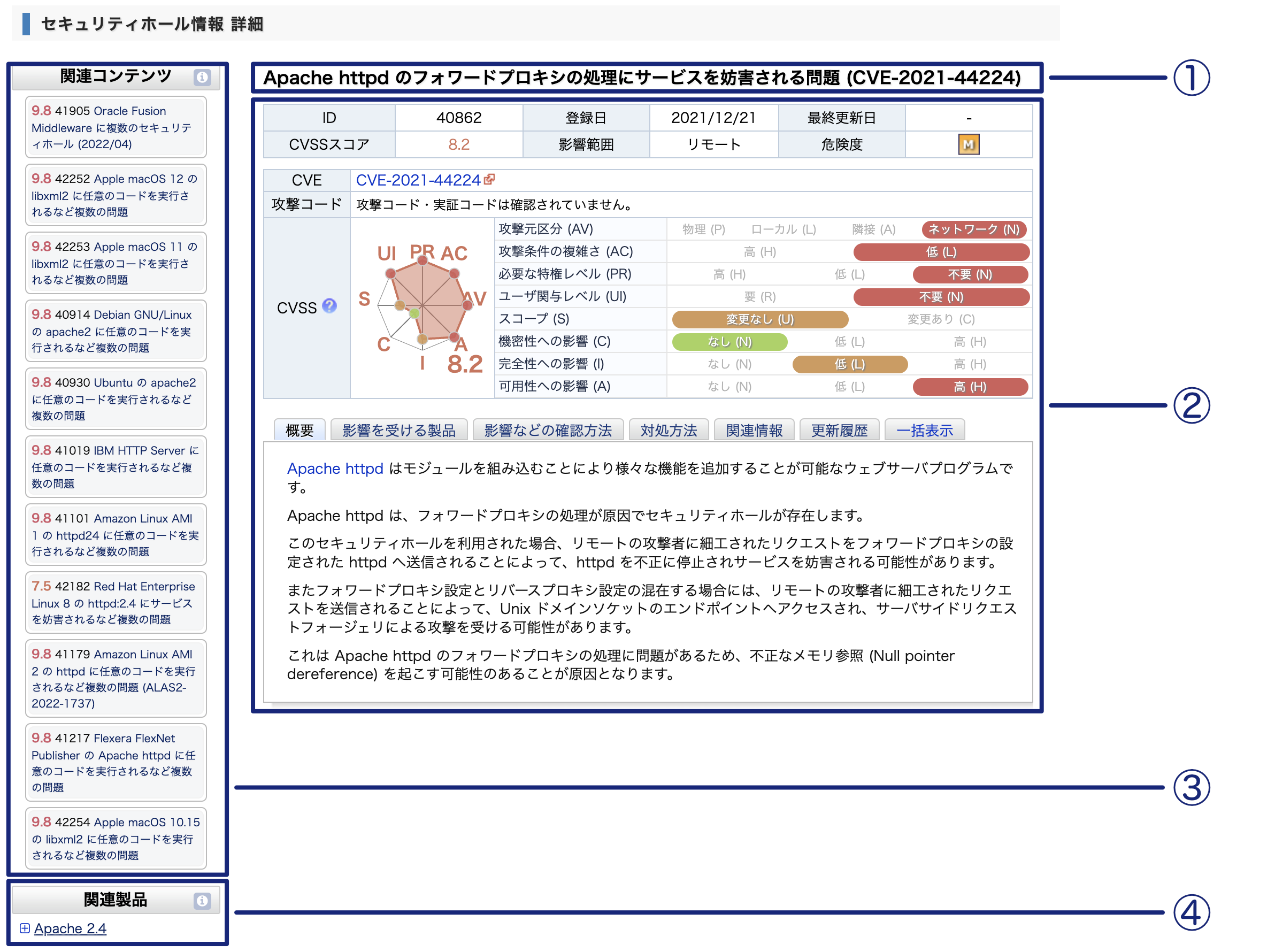Open 41905 Oracle Fusion Middleware related item
Image resolution: width=1275 pixels, height=952 pixels.
(116, 127)
